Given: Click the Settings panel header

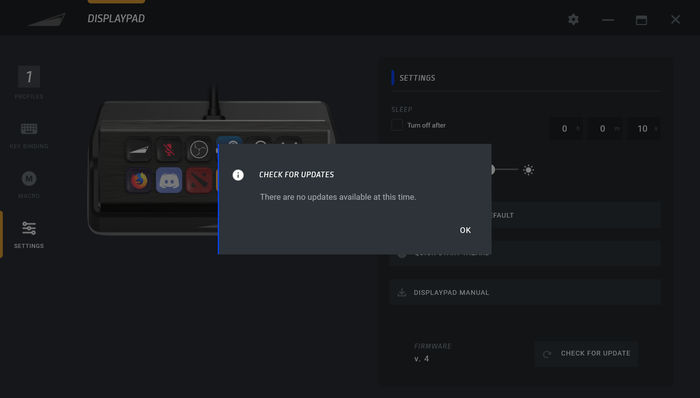Looking at the screenshot, I should [x=417, y=78].
